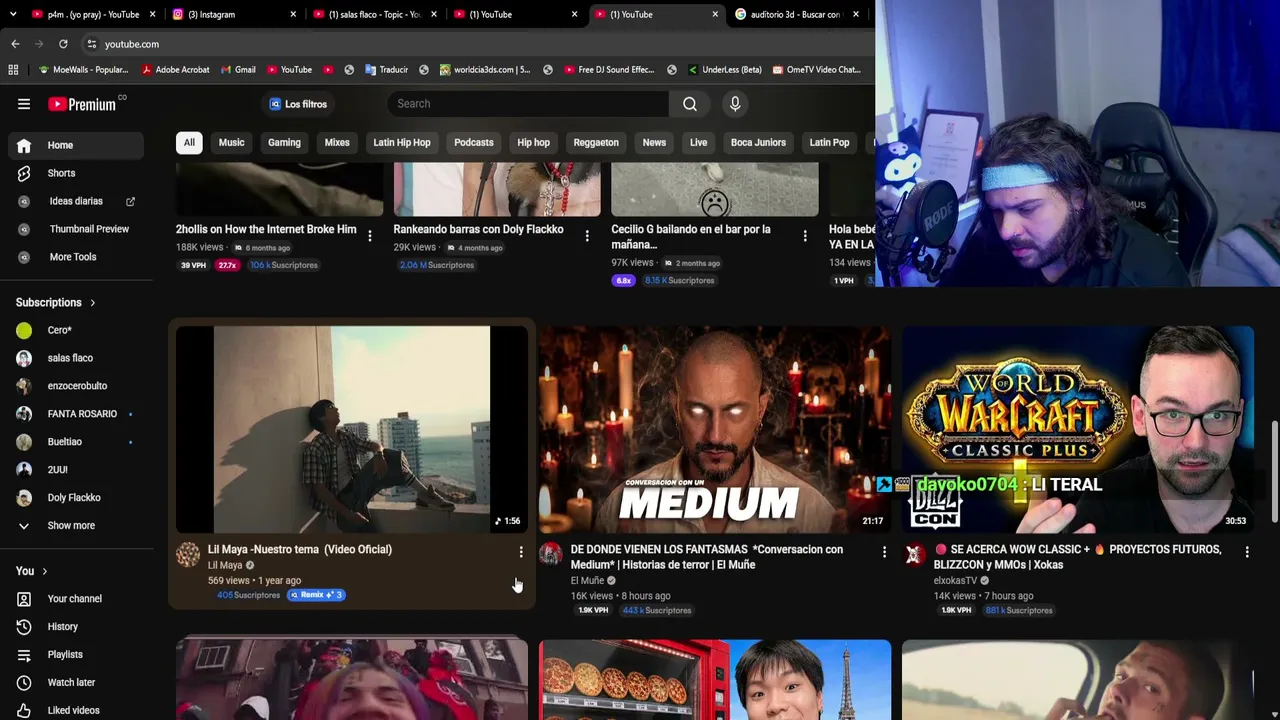Viewport: 1280px width, 720px height.
Task: Open the Traducir bookmark
Action: [386, 70]
